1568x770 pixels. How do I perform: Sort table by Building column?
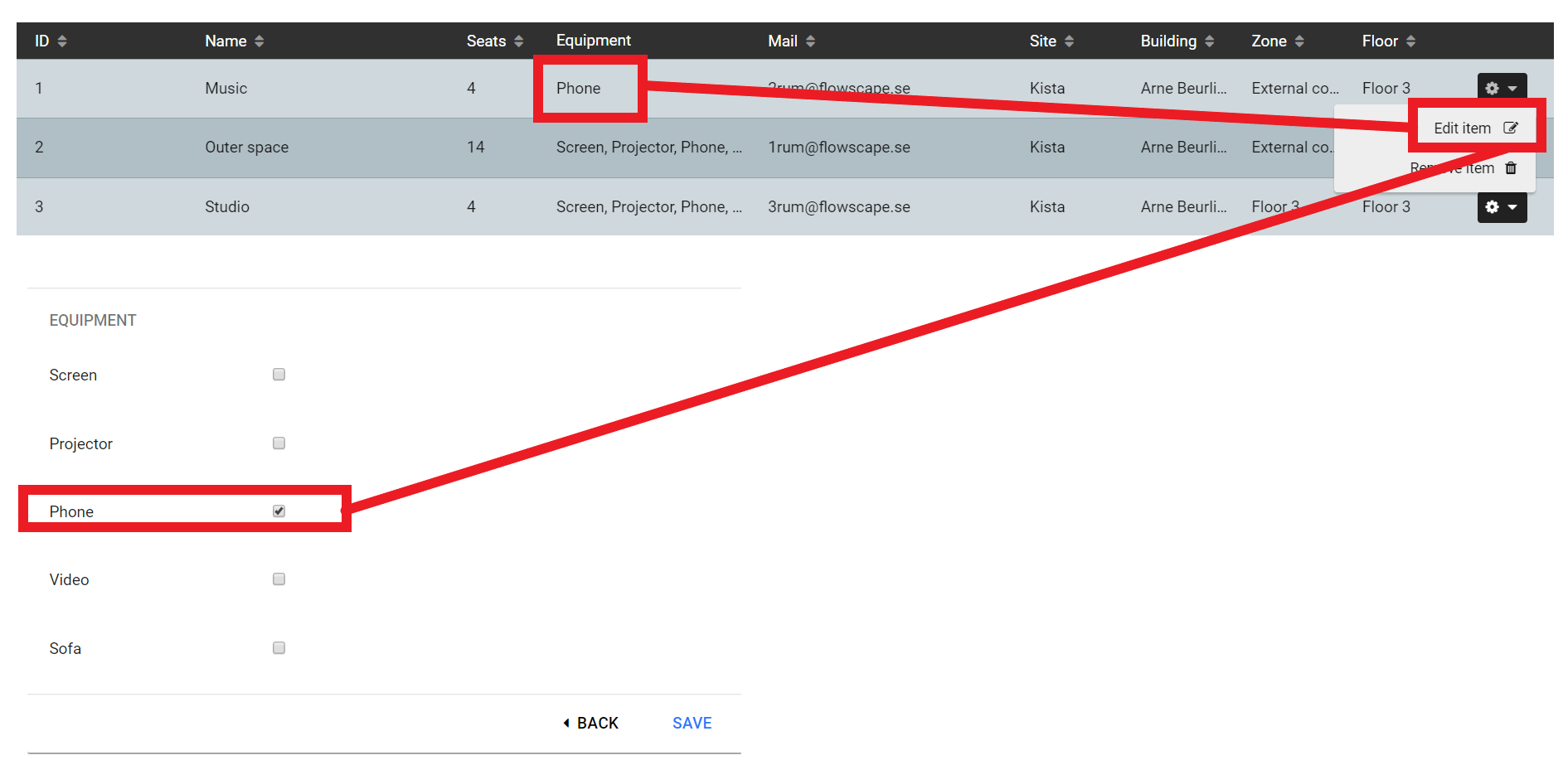click(x=1177, y=41)
